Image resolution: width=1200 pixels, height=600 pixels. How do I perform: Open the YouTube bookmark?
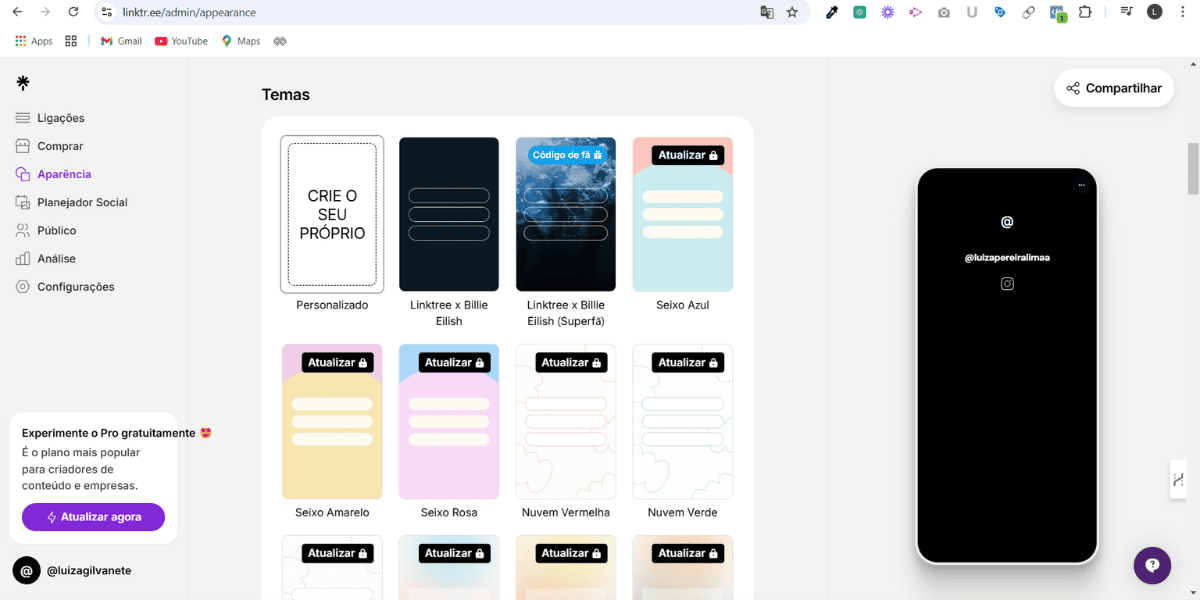click(180, 41)
